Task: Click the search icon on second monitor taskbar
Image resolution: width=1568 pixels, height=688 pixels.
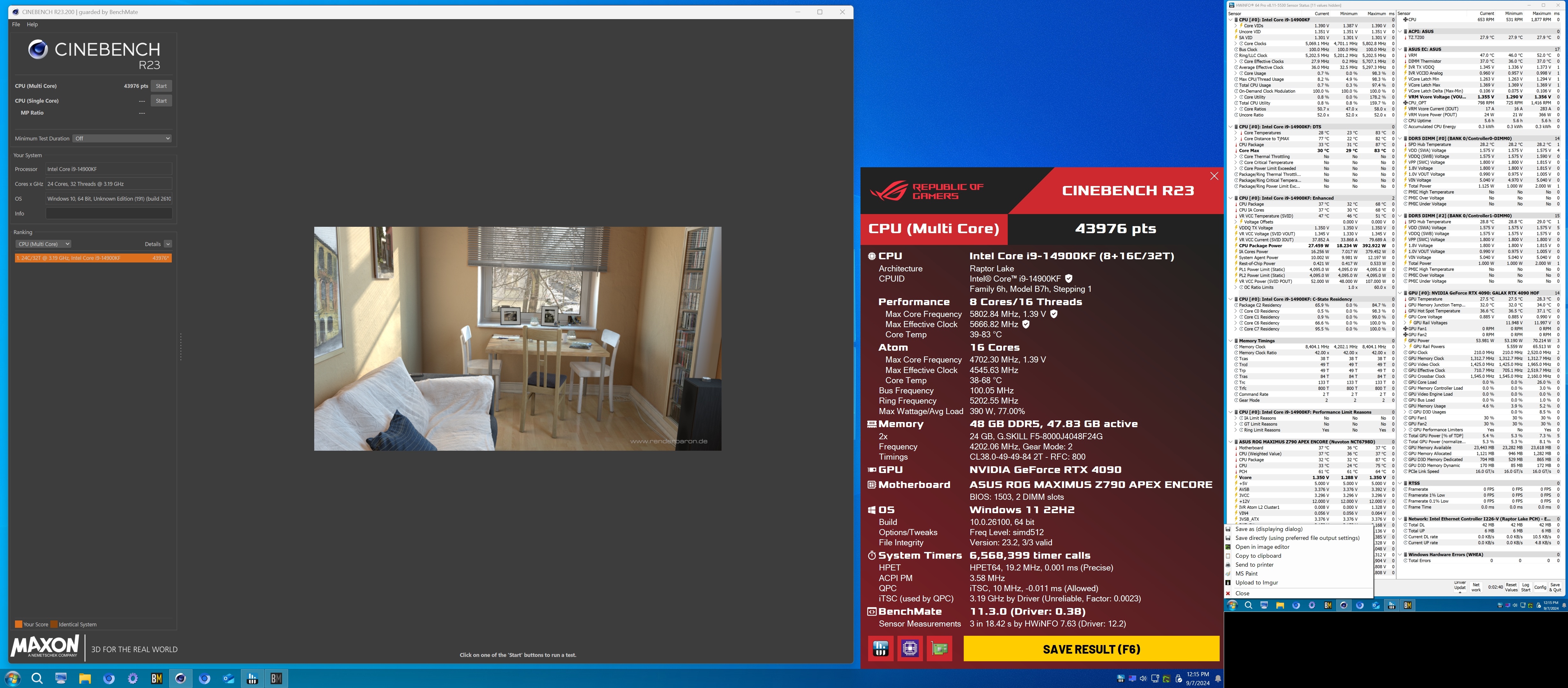Action: pos(1248,605)
